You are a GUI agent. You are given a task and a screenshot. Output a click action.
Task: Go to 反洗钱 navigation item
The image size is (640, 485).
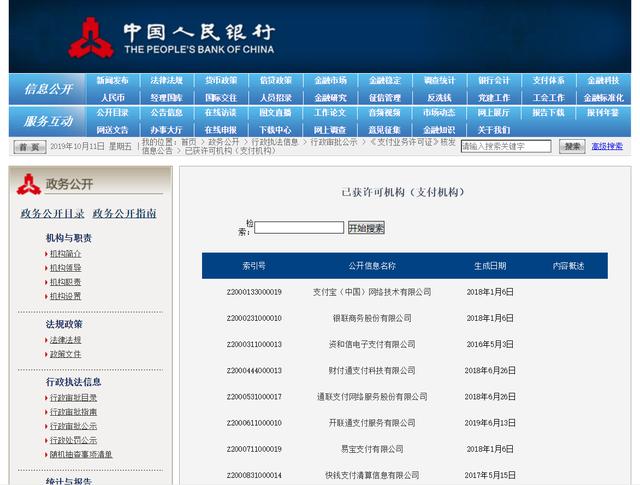pyautogui.click(x=440, y=98)
